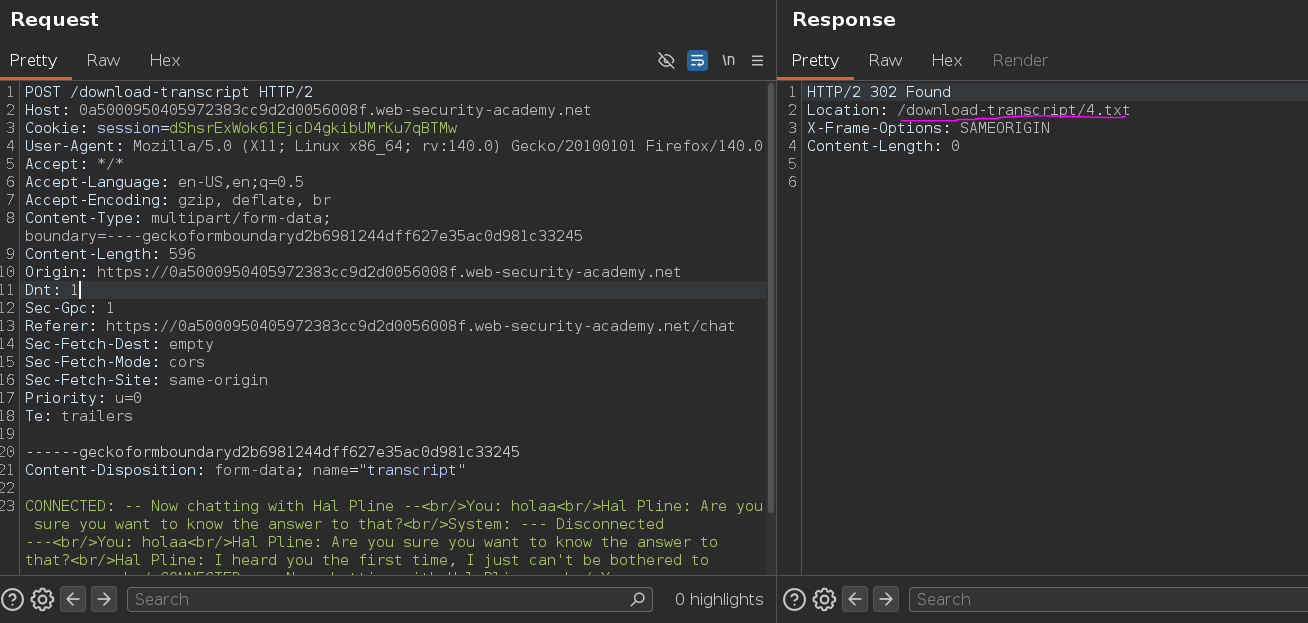The width and height of the screenshot is (1308, 623).
Task: Click the Priority: u=0 line
Action: tap(83, 398)
